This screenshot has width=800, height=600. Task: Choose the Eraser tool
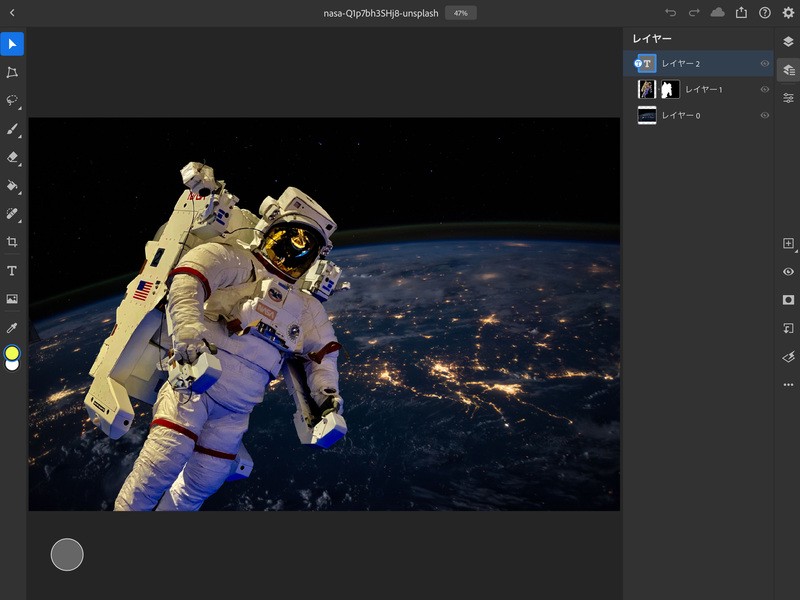[x=12, y=157]
